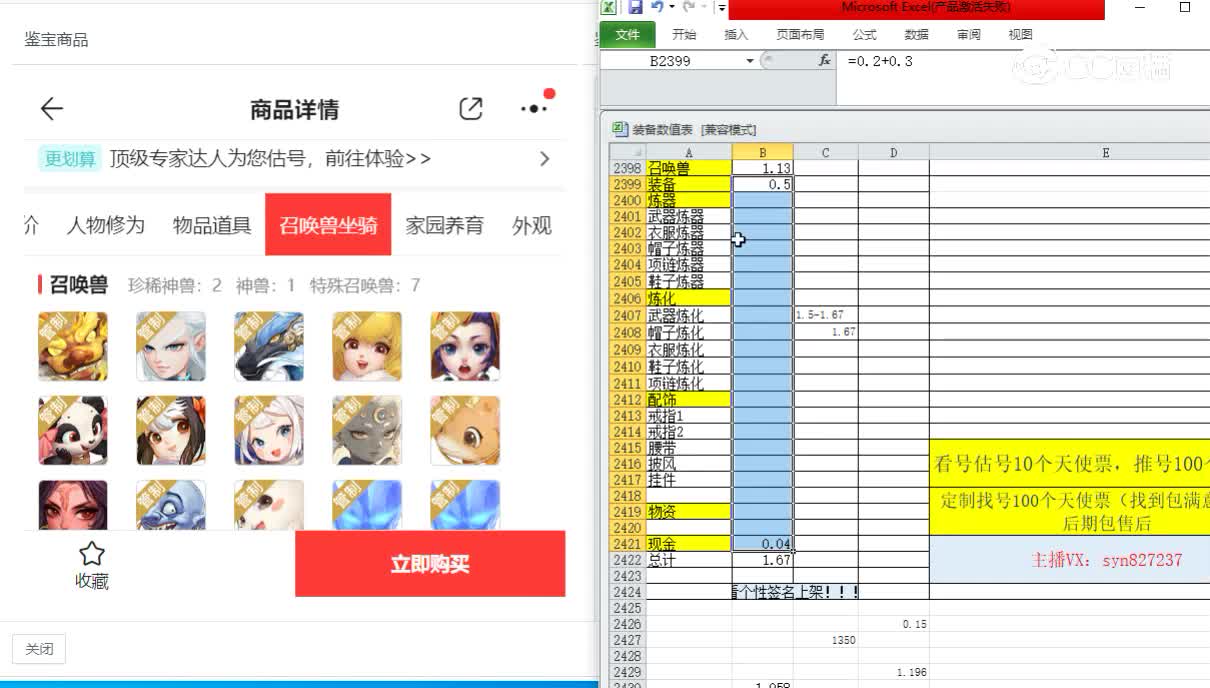Viewport: 1210px width, 688px height.
Task: Click cell 召唤兽 in column A
Action: [x=689, y=168]
